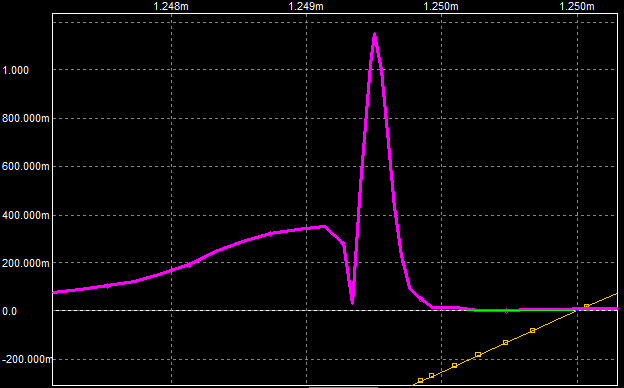Select the 1.000 y-axis label
The image size is (624, 388).
(16, 70)
